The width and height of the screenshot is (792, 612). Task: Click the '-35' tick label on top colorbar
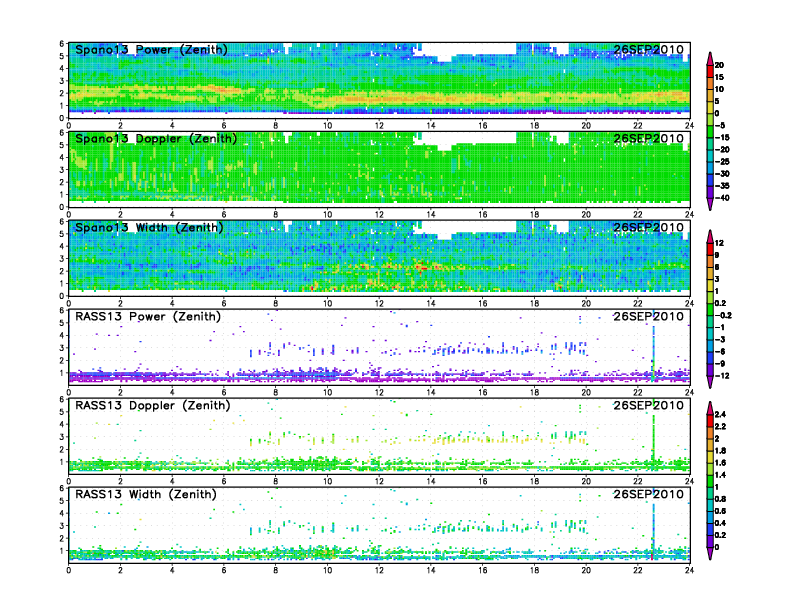click(x=722, y=186)
